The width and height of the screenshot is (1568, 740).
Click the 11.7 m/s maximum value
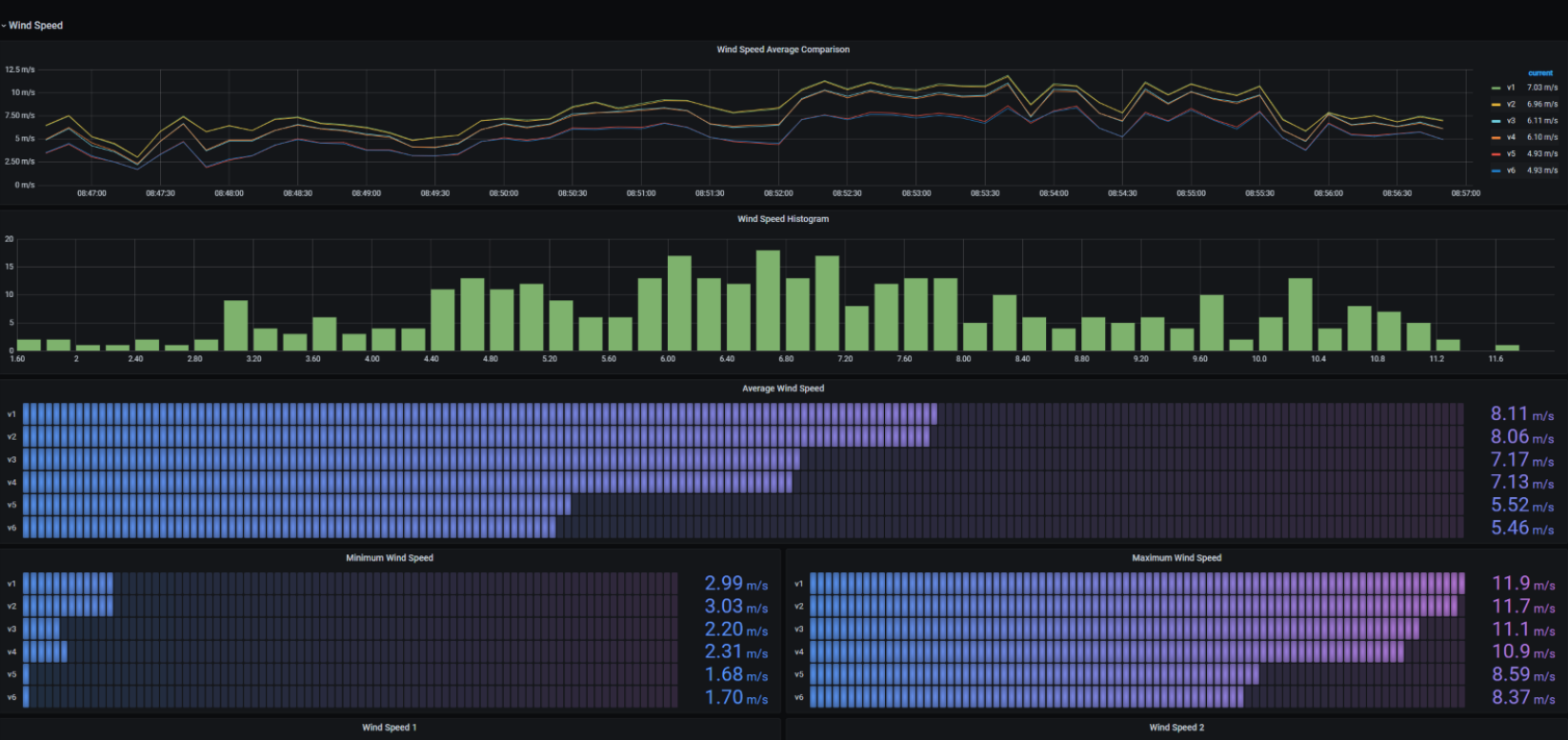(1523, 607)
